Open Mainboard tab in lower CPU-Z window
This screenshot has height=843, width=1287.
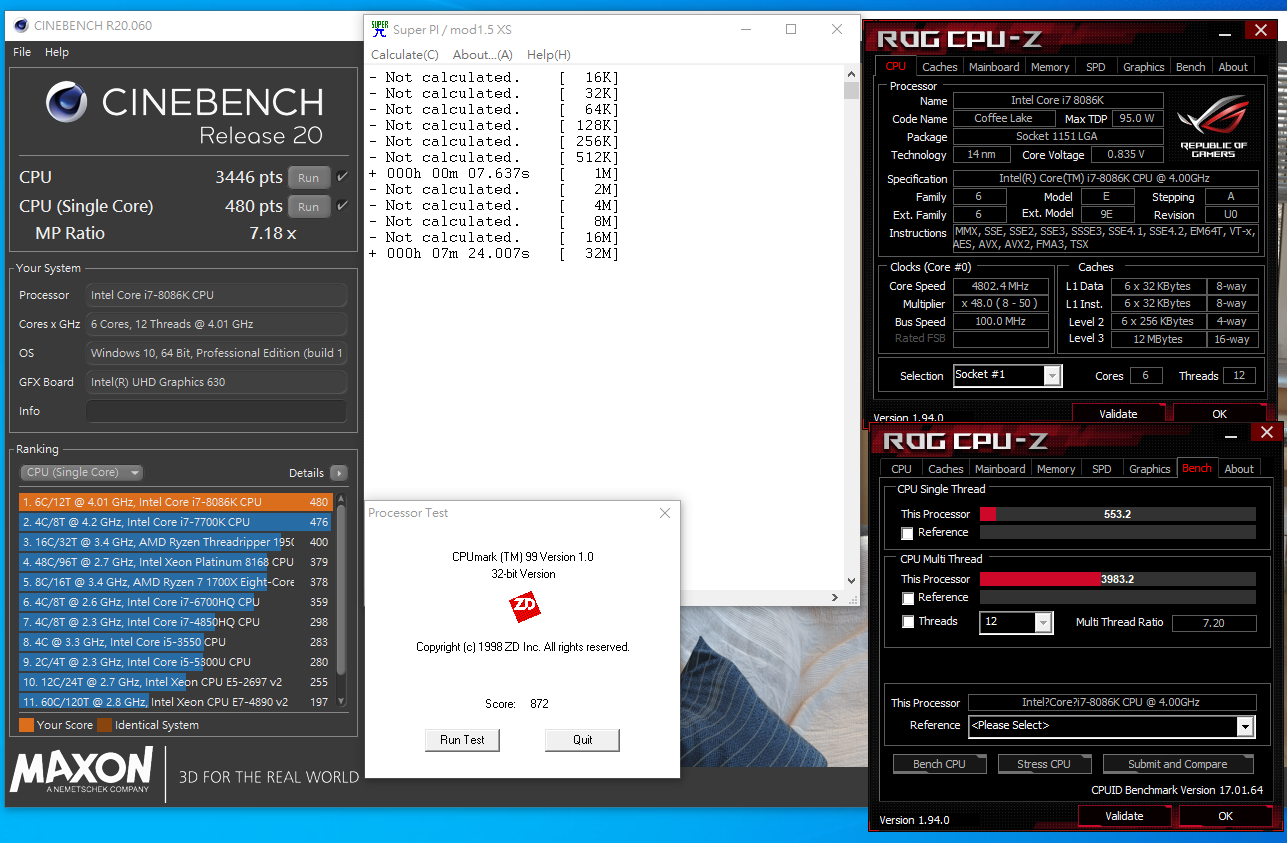[1000, 469]
